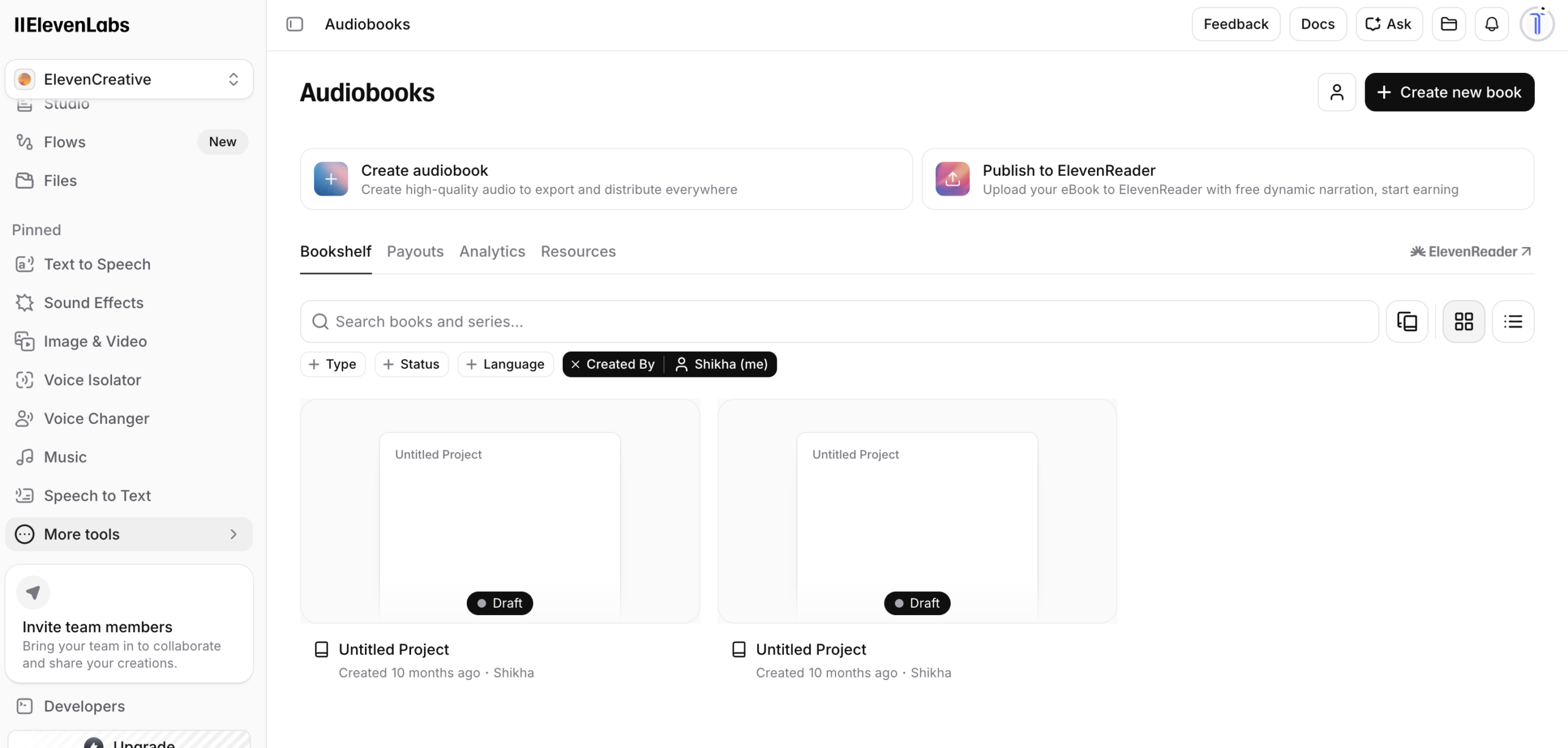Add a Status filter
Screen dimensions: 1568x748
(x=412, y=365)
